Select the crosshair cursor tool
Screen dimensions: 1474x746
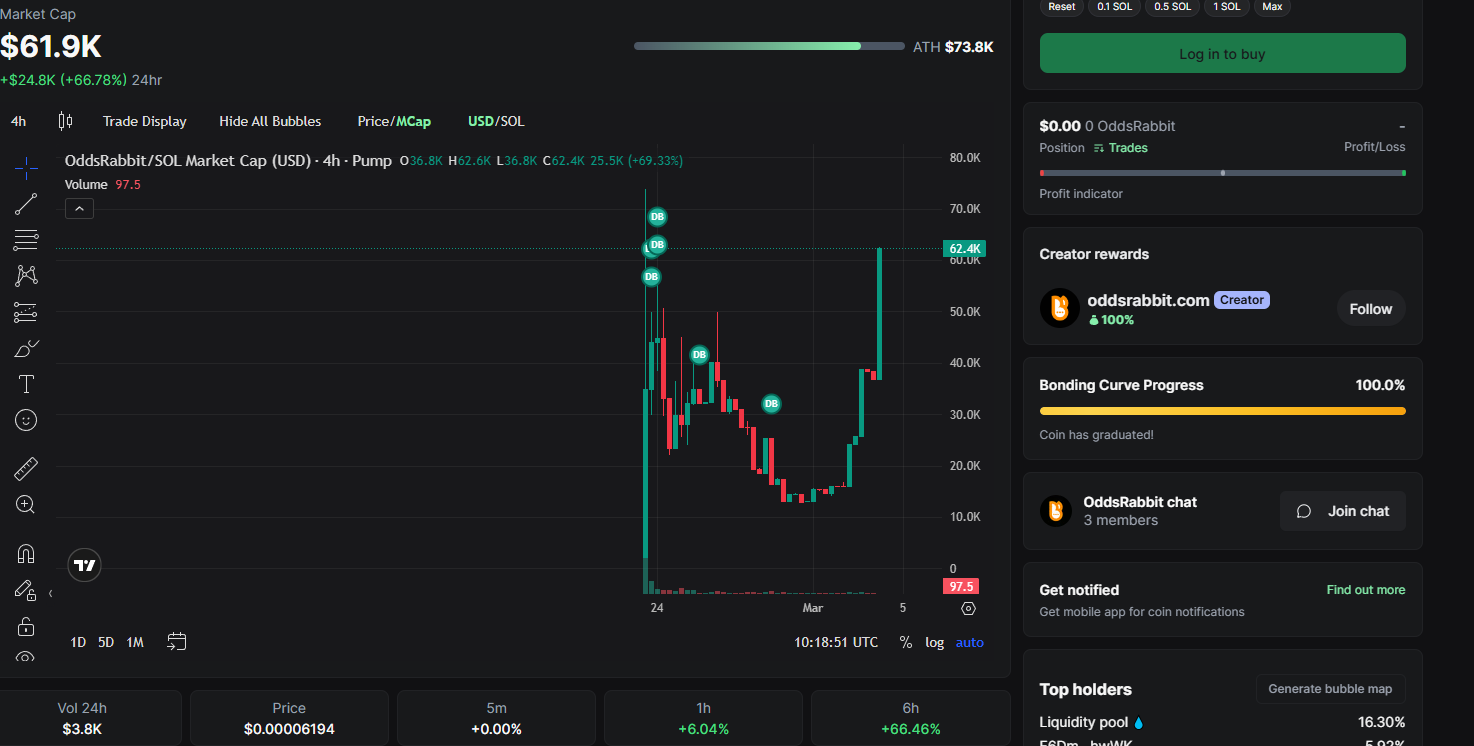coord(26,168)
